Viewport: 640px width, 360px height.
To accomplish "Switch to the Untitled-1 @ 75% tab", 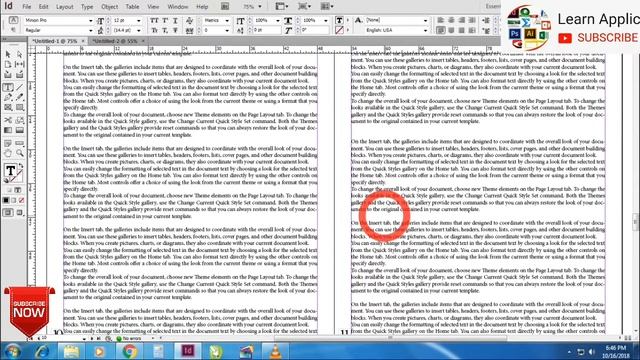I will (54, 41).
